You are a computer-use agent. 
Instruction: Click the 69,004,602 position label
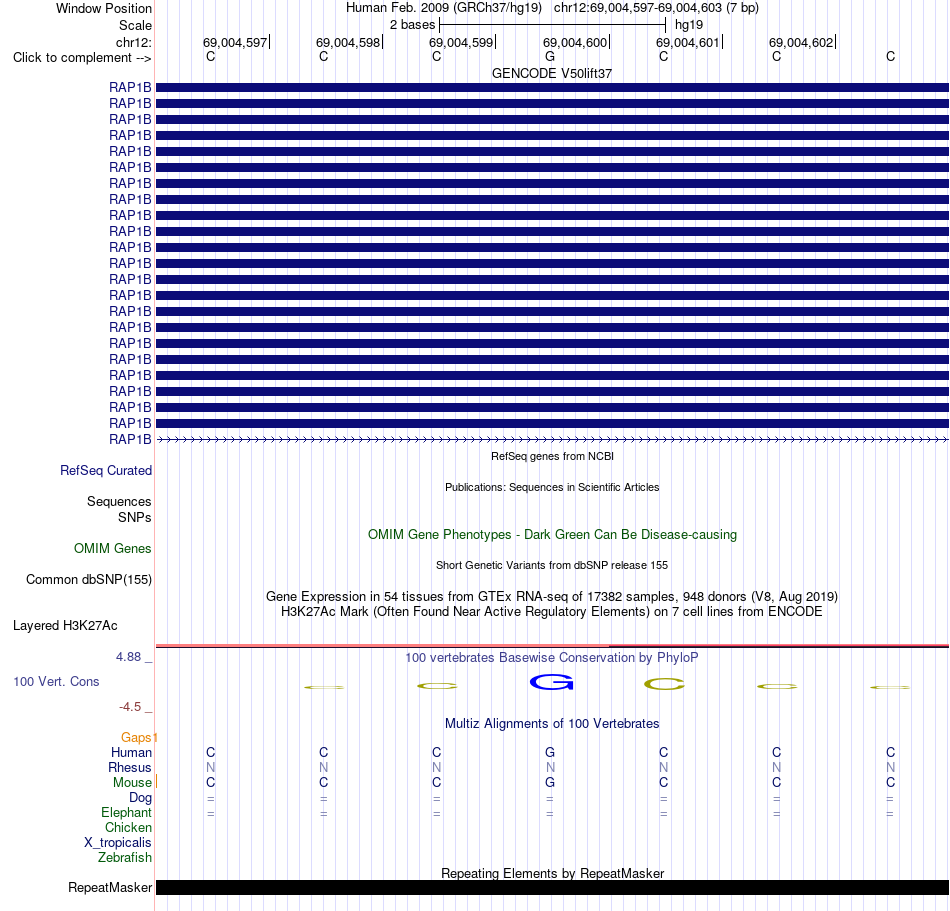(x=801, y=42)
